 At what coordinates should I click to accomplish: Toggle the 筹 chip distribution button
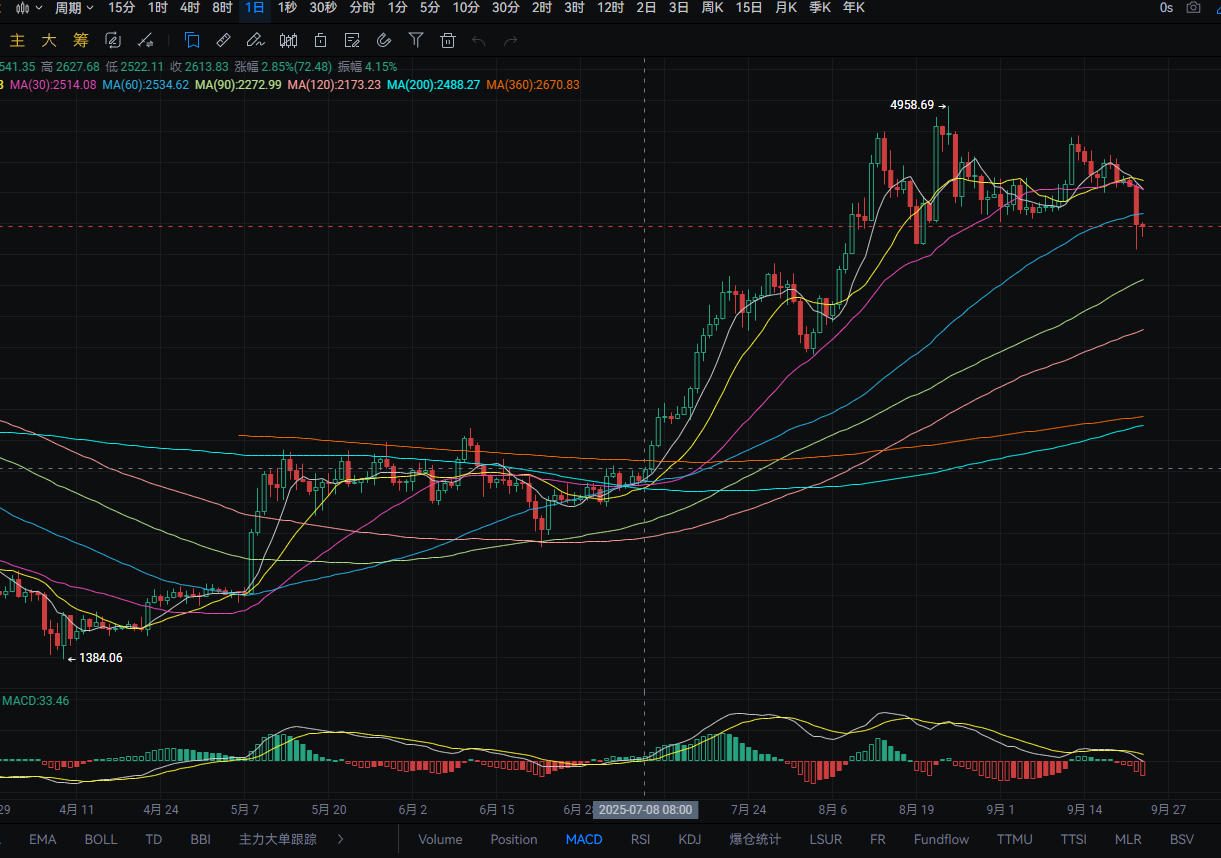[81, 41]
